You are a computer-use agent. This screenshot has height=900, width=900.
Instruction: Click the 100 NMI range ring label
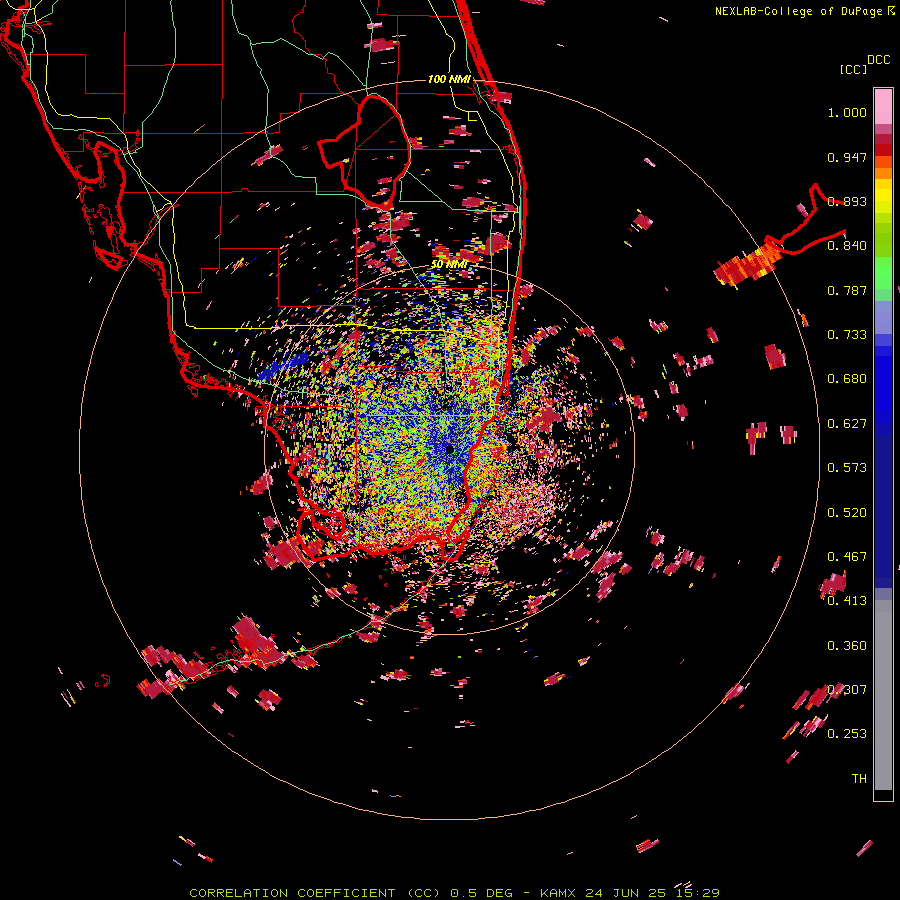[449, 79]
